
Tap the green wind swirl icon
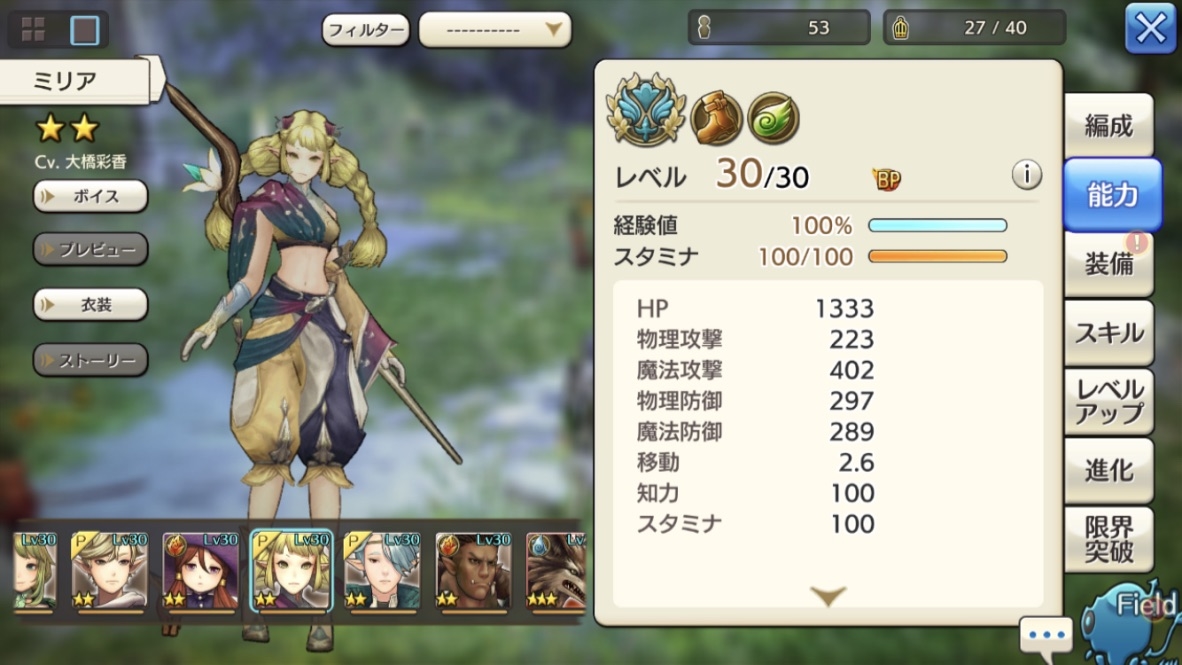[x=773, y=118]
